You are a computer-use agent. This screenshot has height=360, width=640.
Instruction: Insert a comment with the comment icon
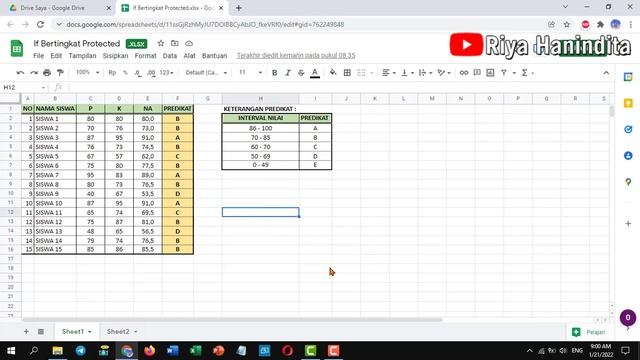click(x=477, y=73)
